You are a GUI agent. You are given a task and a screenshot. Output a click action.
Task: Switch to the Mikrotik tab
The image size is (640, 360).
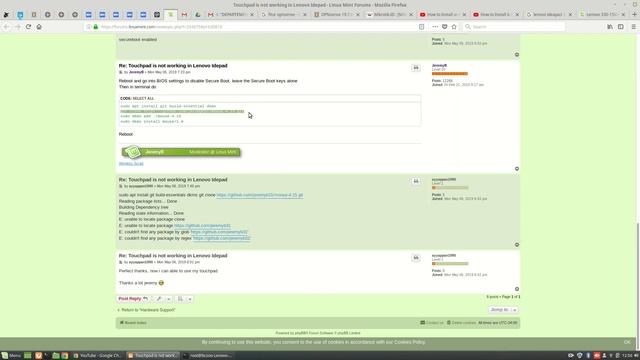(390, 14)
